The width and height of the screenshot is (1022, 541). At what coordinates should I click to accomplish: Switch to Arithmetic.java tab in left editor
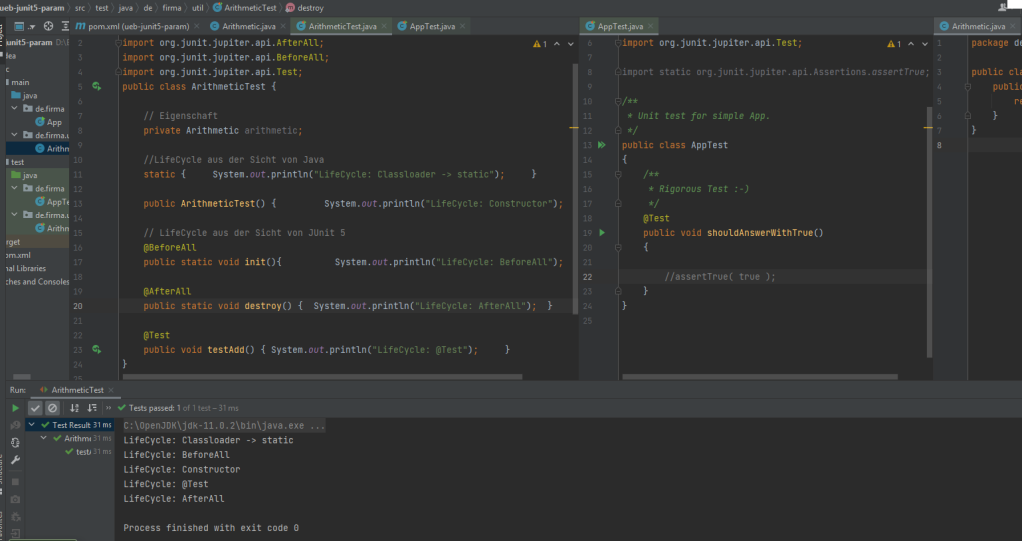pos(249,26)
